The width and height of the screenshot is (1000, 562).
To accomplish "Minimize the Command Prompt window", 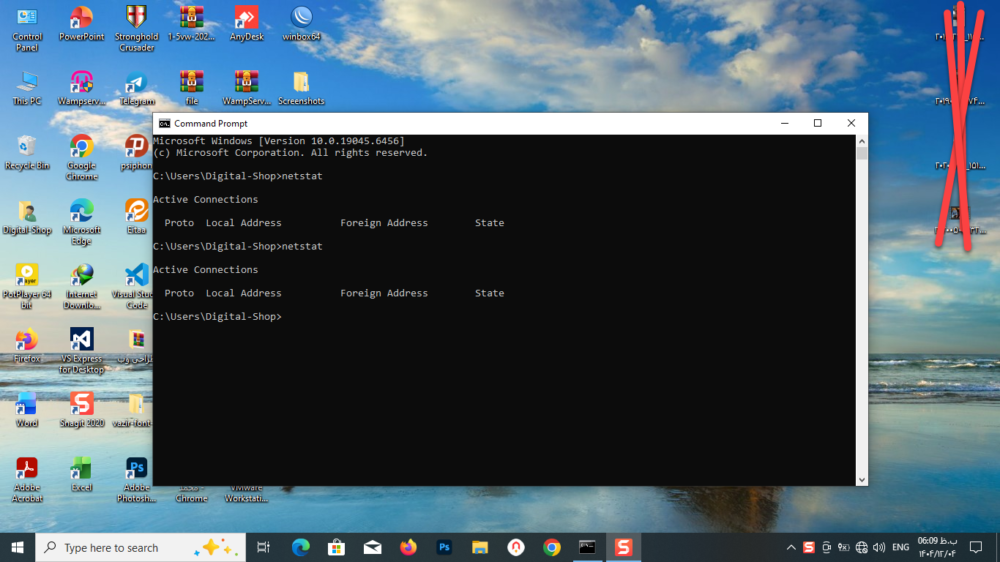I will pos(784,123).
